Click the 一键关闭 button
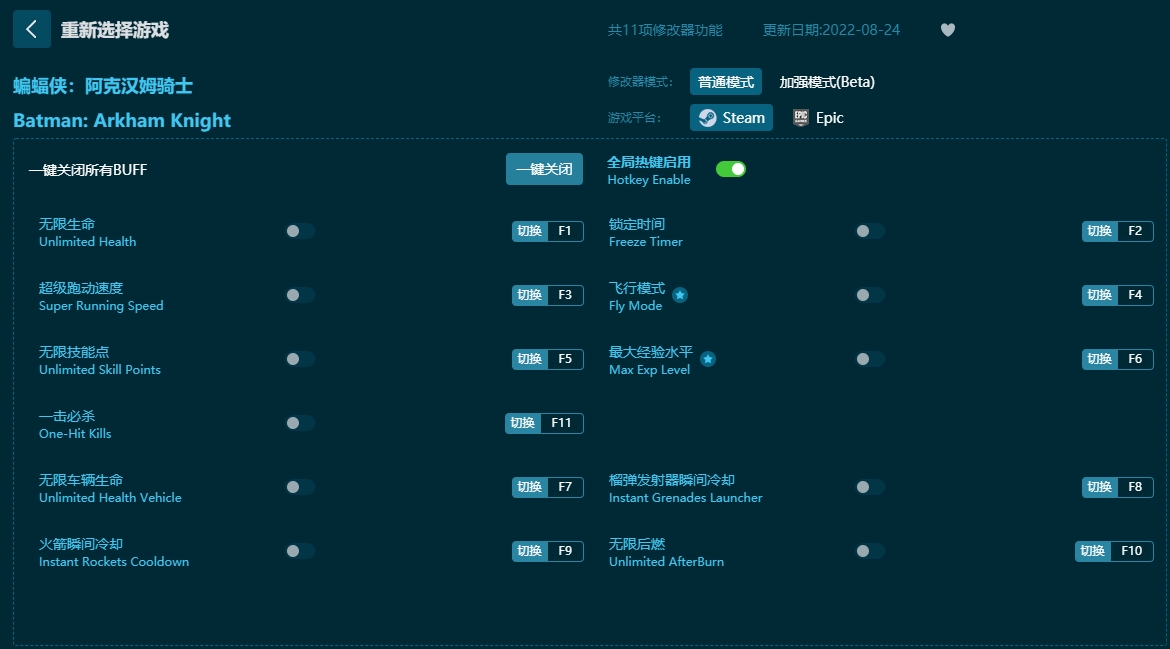 [x=544, y=169]
